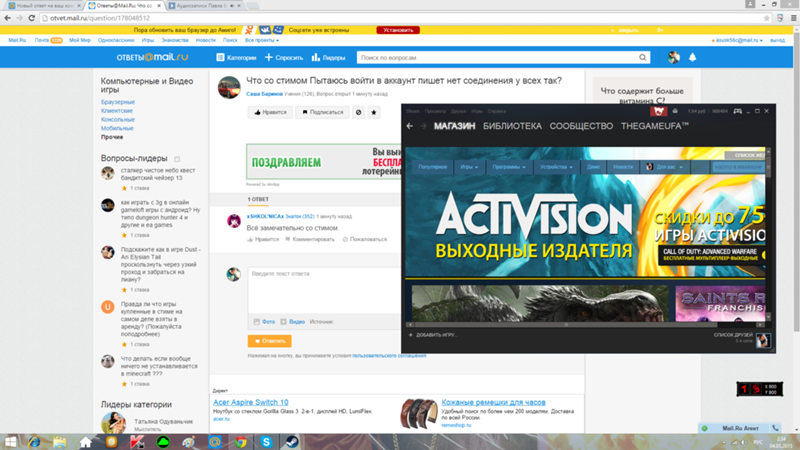Open the Steam inbox envelope icon
Screen dimensions: 800x450
tap(675, 111)
